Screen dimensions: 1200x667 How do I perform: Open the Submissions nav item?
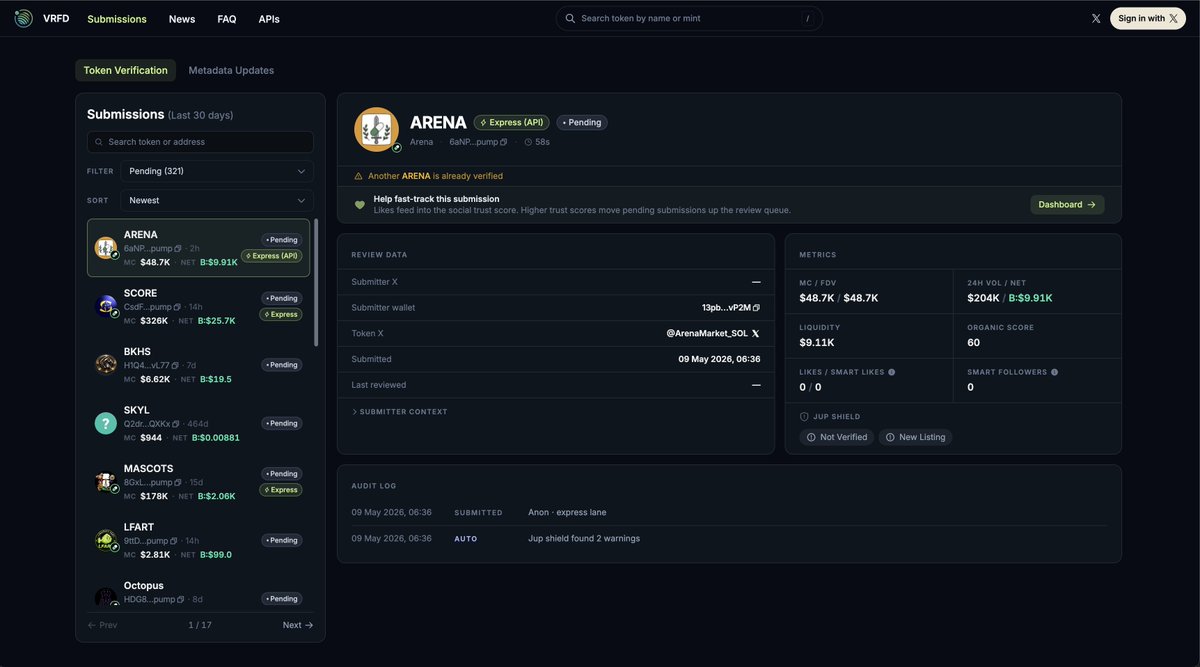point(117,19)
